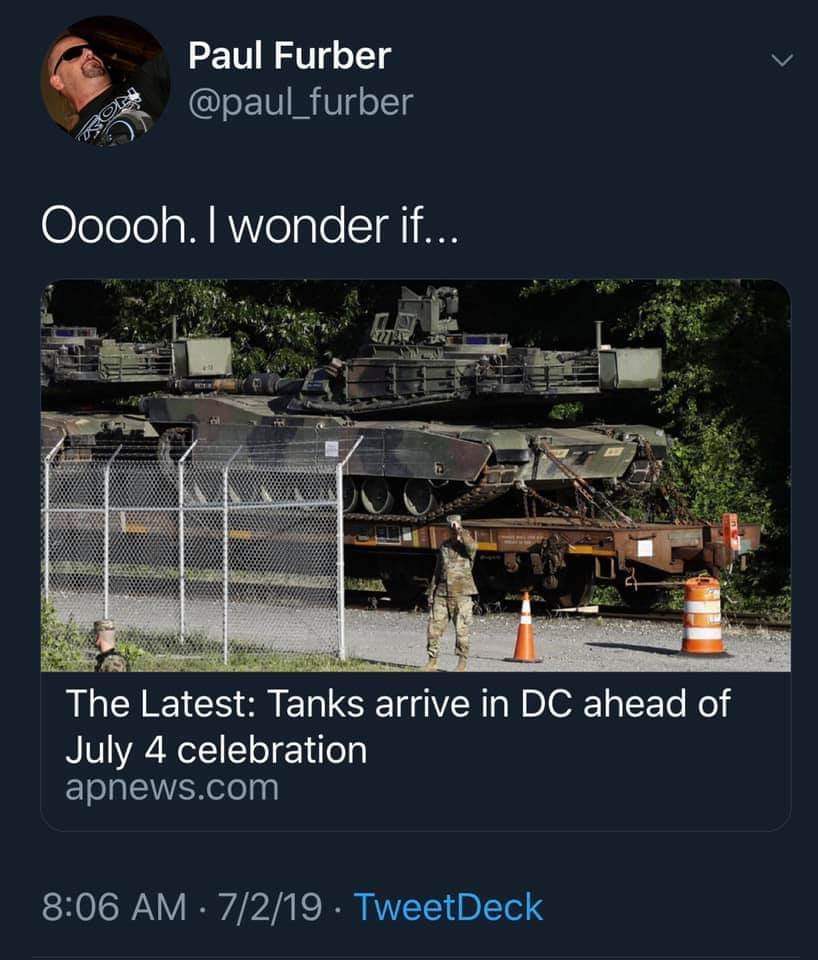The width and height of the screenshot is (818, 960).
Task: Click the 8:06 AM timestamp
Action: point(114,907)
